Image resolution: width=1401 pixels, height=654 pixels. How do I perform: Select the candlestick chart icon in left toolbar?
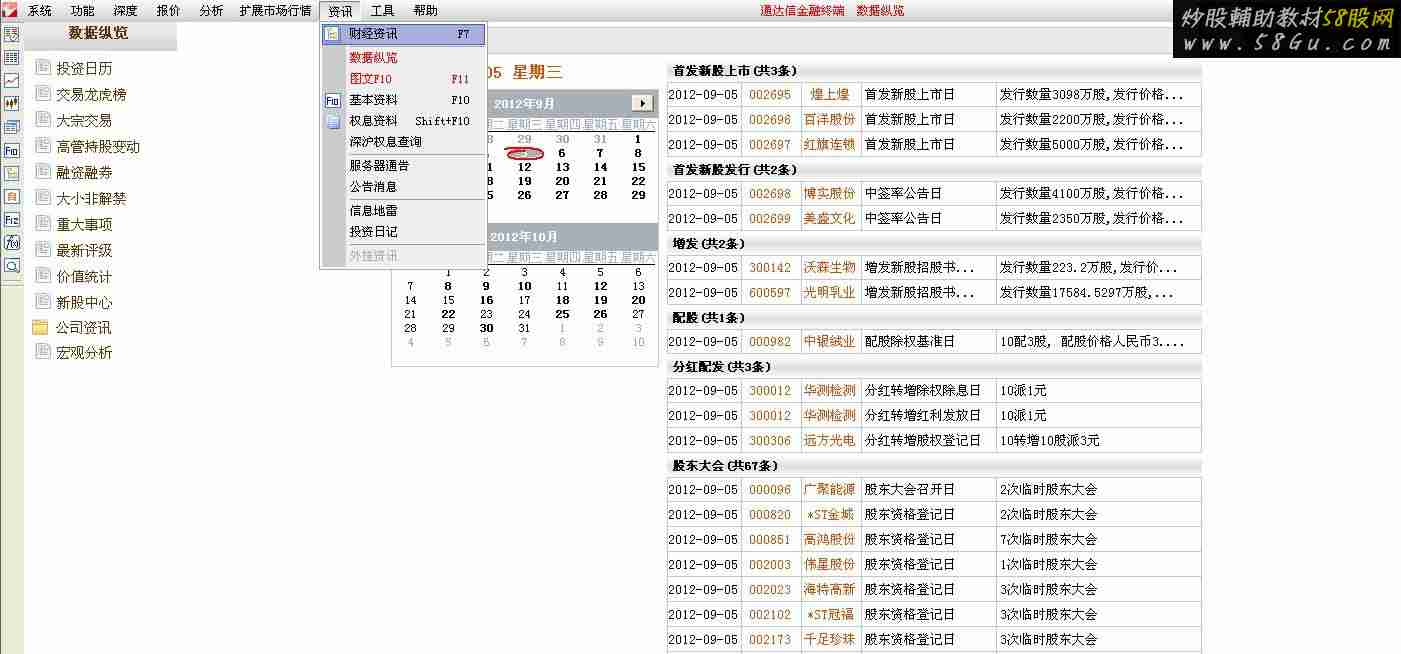[x=12, y=104]
